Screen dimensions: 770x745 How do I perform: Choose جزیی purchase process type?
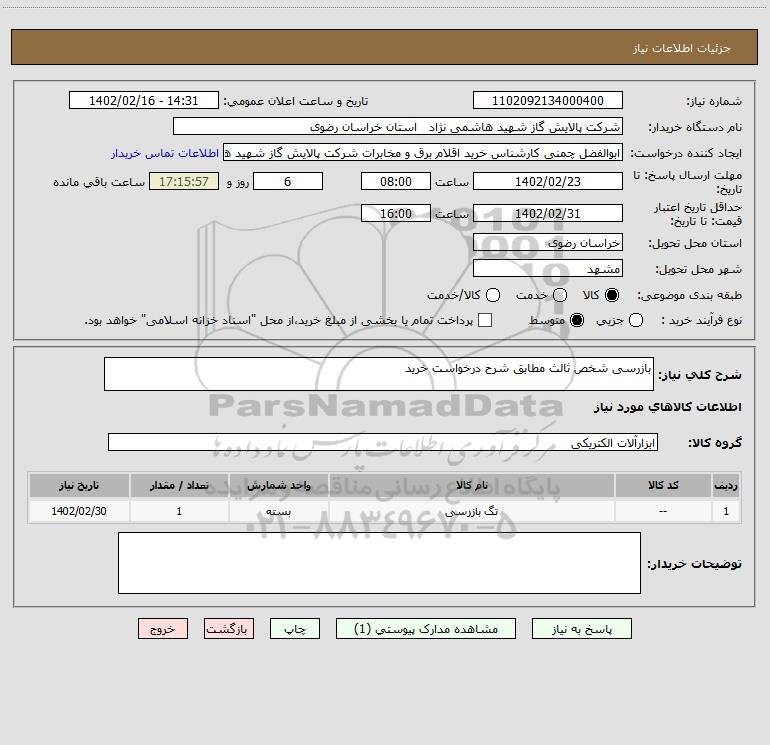[x=635, y=320]
